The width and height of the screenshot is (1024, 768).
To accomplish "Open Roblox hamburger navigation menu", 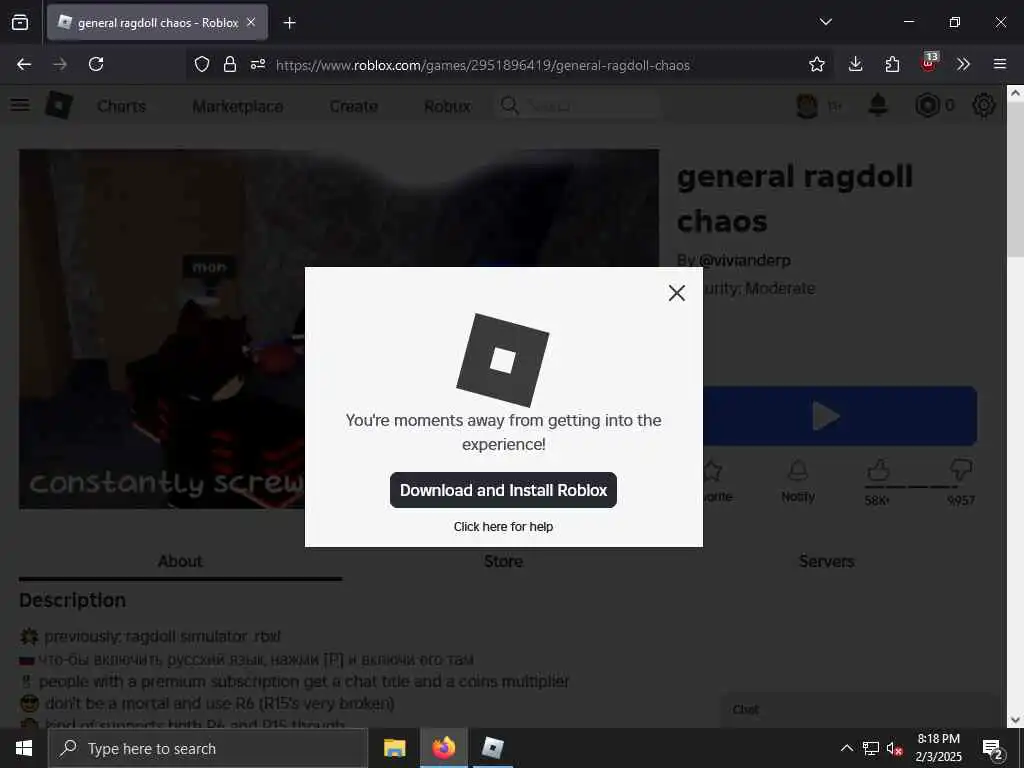I will coord(20,104).
